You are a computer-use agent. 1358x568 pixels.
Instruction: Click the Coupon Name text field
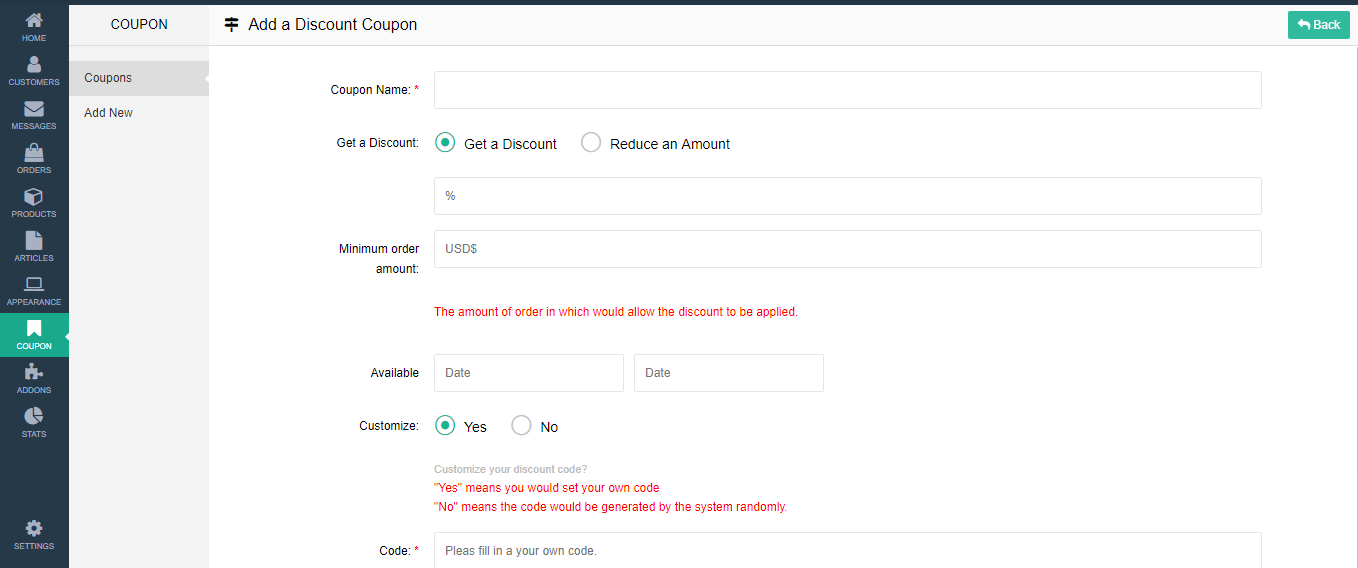[847, 90]
